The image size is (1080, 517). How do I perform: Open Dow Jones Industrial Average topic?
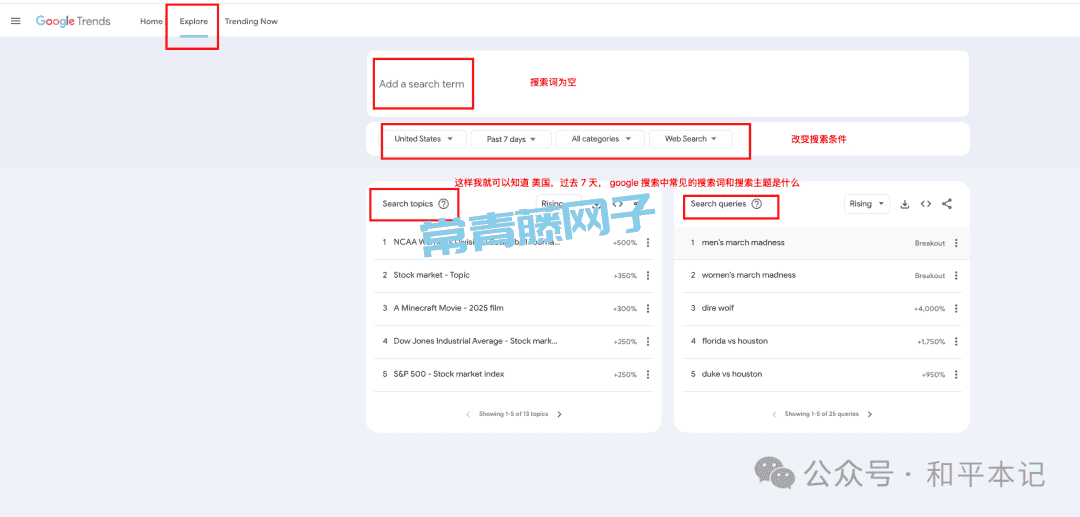point(475,341)
